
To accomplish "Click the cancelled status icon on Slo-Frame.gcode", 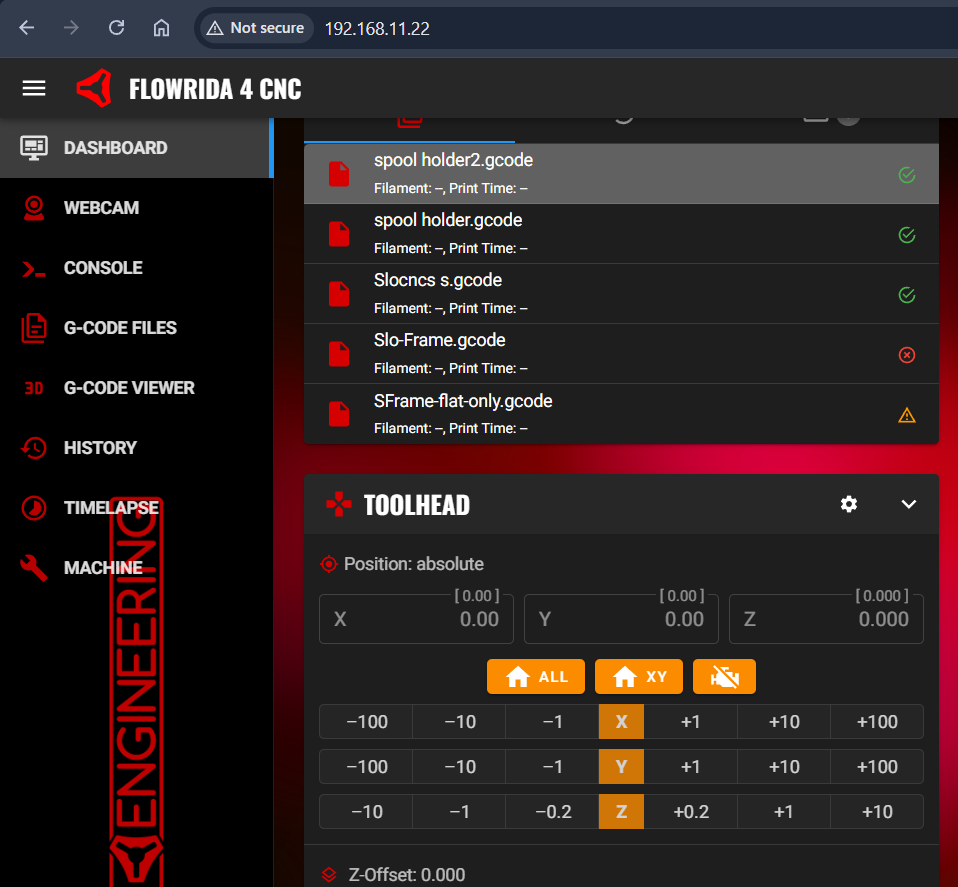I will (x=907, y=355).
